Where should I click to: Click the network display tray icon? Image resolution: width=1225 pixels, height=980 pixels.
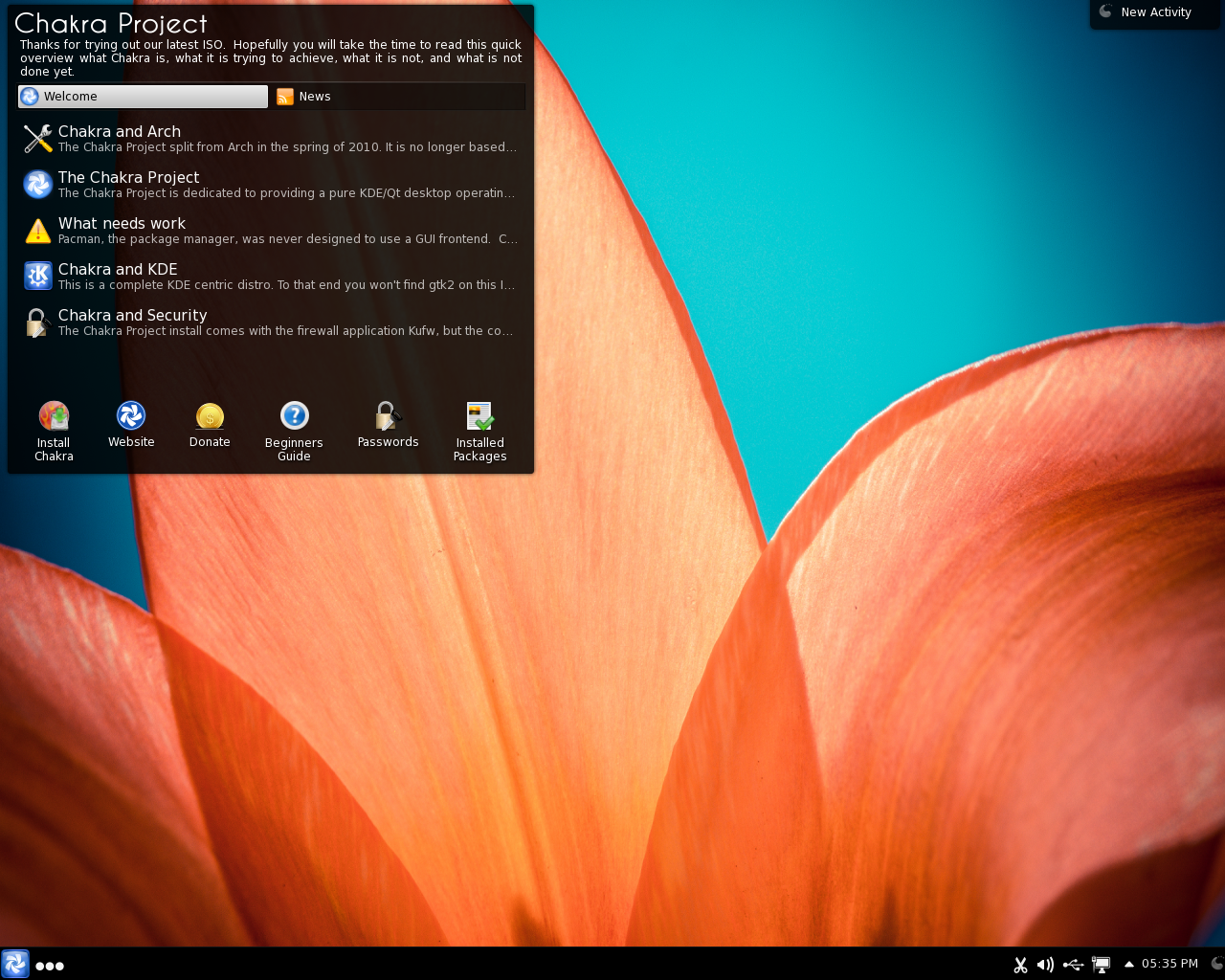tap(1101, 965)
